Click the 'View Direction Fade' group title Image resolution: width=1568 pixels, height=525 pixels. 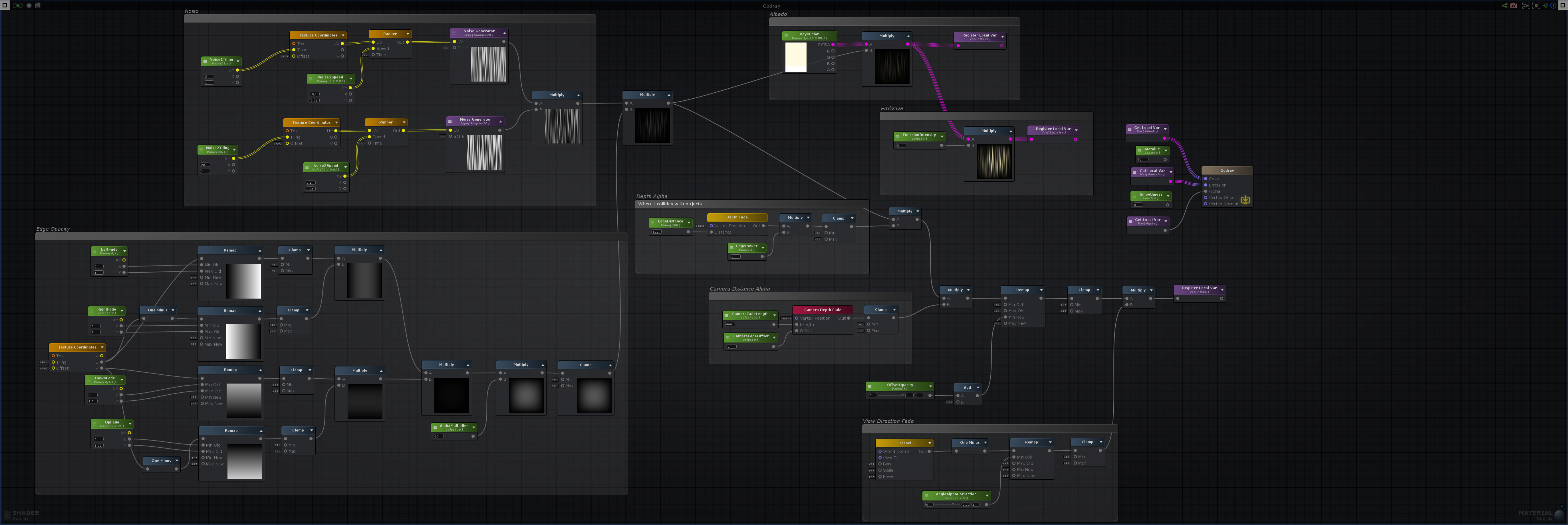(x=888, y=421)
